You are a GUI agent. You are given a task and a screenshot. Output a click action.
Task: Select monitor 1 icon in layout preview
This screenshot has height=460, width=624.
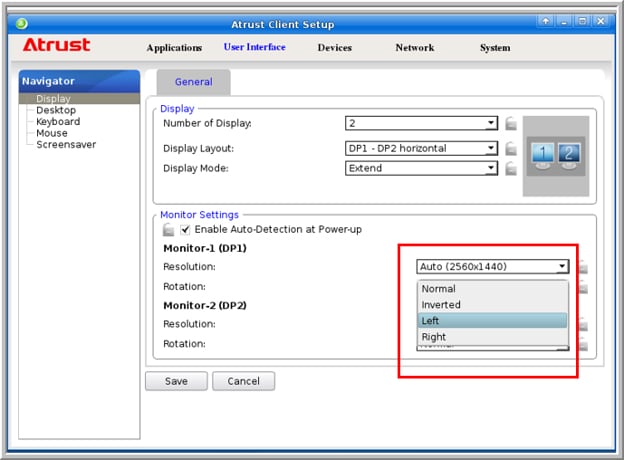pos(542,155)
